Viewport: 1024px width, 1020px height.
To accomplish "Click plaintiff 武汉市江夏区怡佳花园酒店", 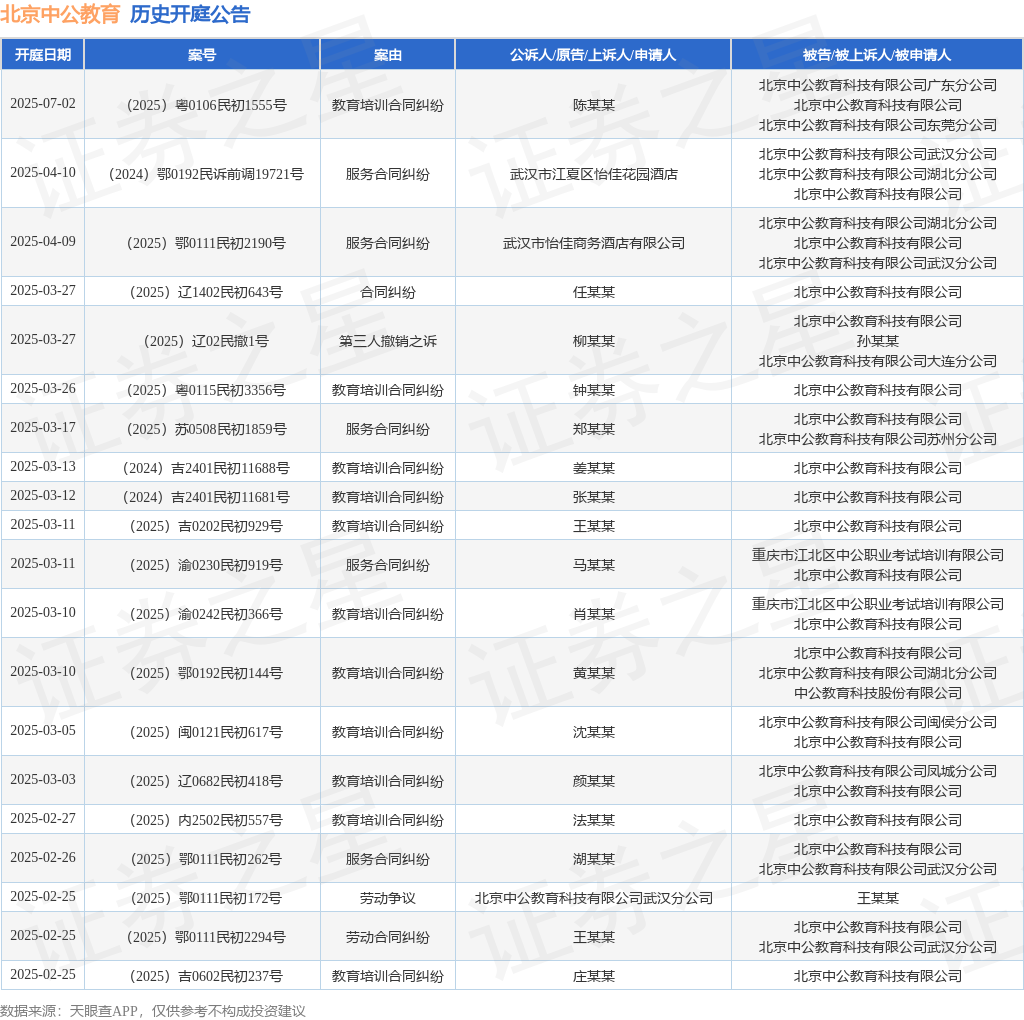I will (594, 174).
